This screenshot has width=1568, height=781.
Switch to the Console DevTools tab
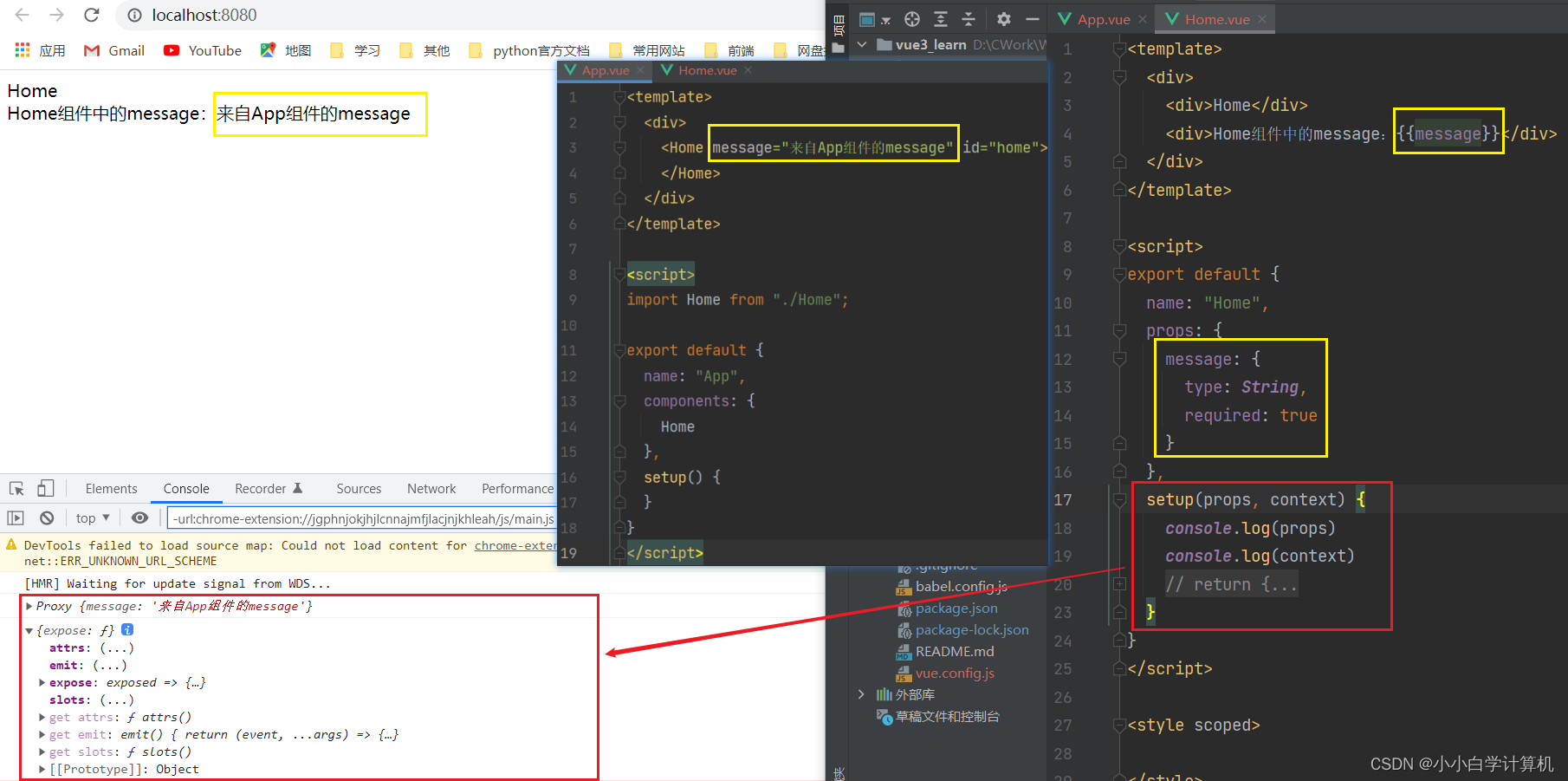186,489
